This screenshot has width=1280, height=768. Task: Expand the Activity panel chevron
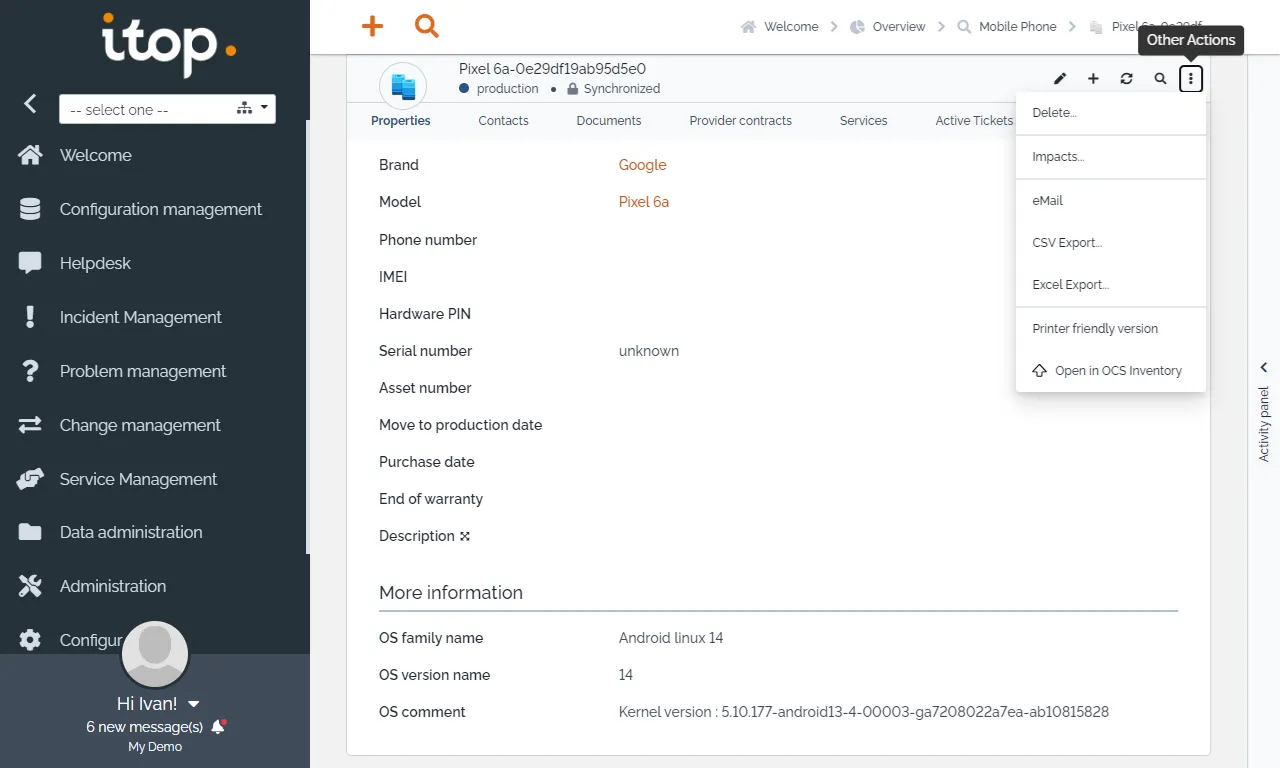(x=1264, y=367)
